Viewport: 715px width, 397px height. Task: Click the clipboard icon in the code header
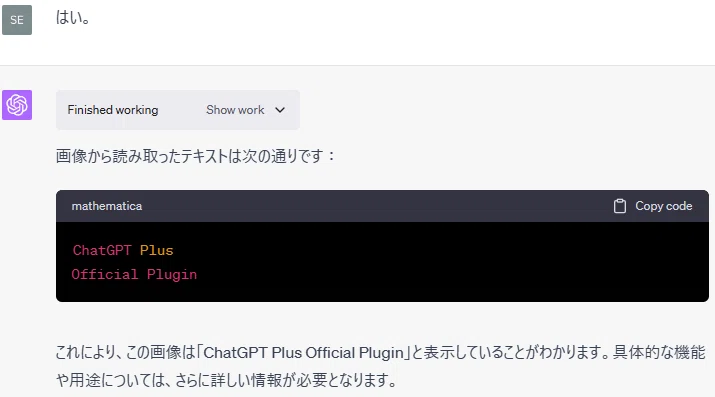620,206
